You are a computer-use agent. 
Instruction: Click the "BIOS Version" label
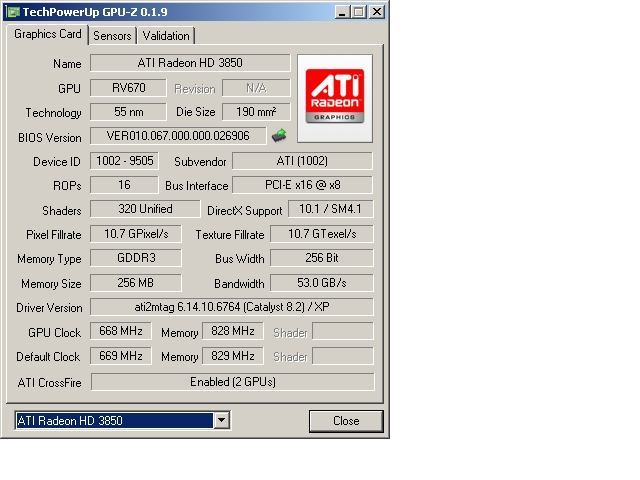point(49,138)
